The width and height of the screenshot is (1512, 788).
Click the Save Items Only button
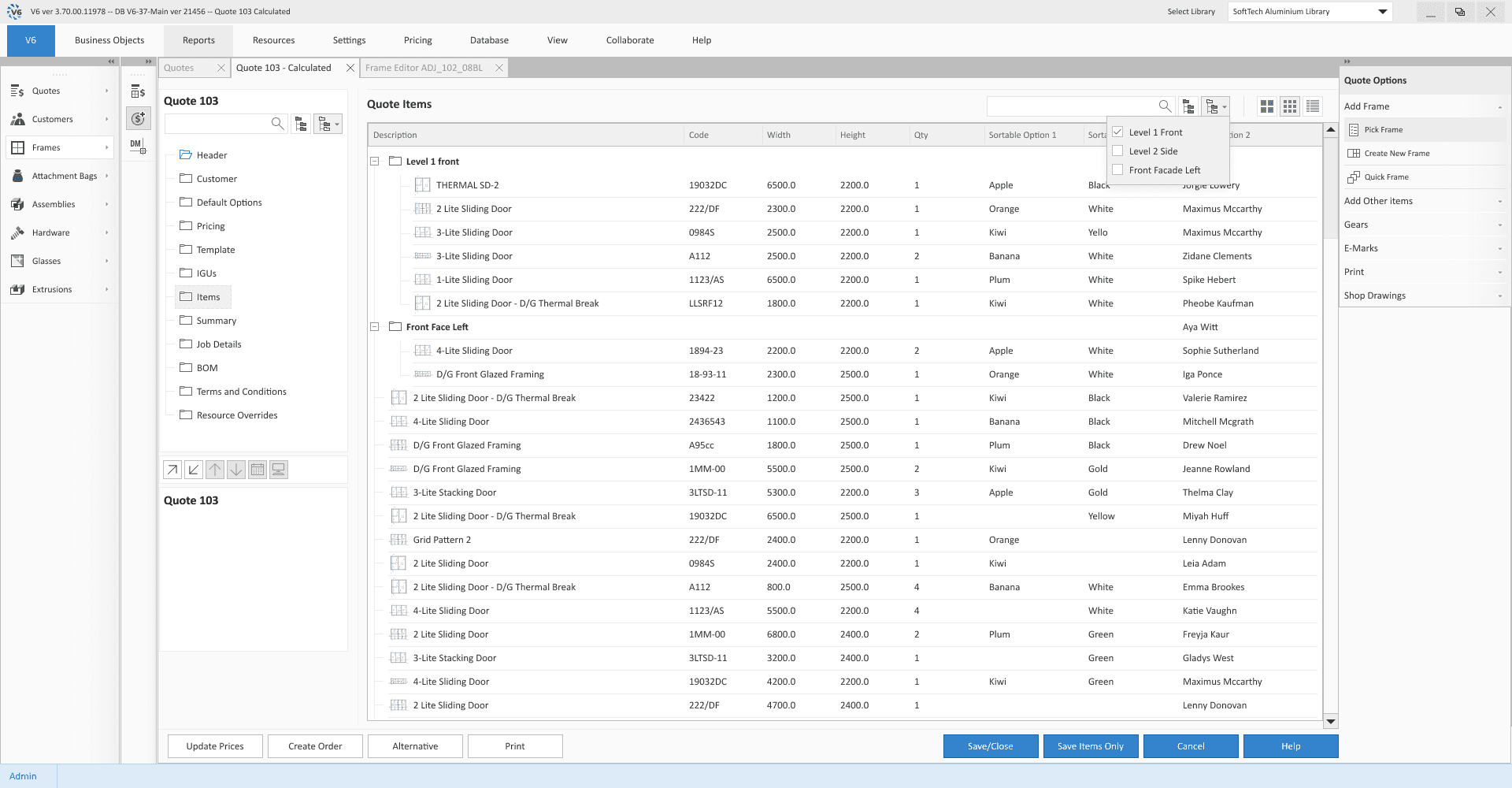1091,746
